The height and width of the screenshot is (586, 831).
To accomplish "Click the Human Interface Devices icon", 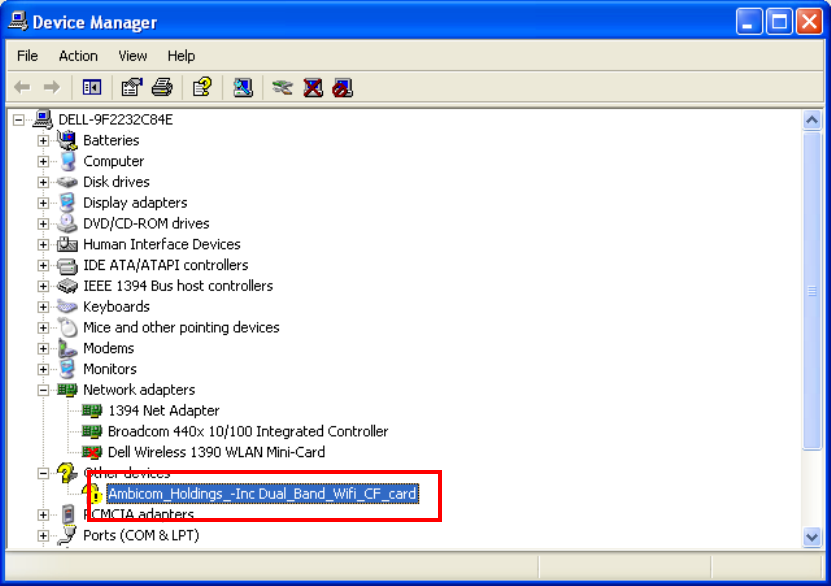I will (x=67, y=244).
